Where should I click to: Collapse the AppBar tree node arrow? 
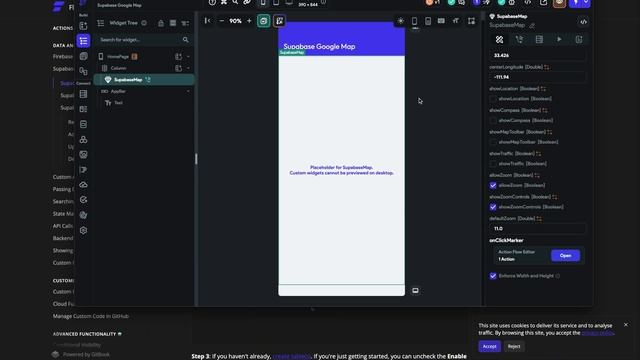(188, 91)
